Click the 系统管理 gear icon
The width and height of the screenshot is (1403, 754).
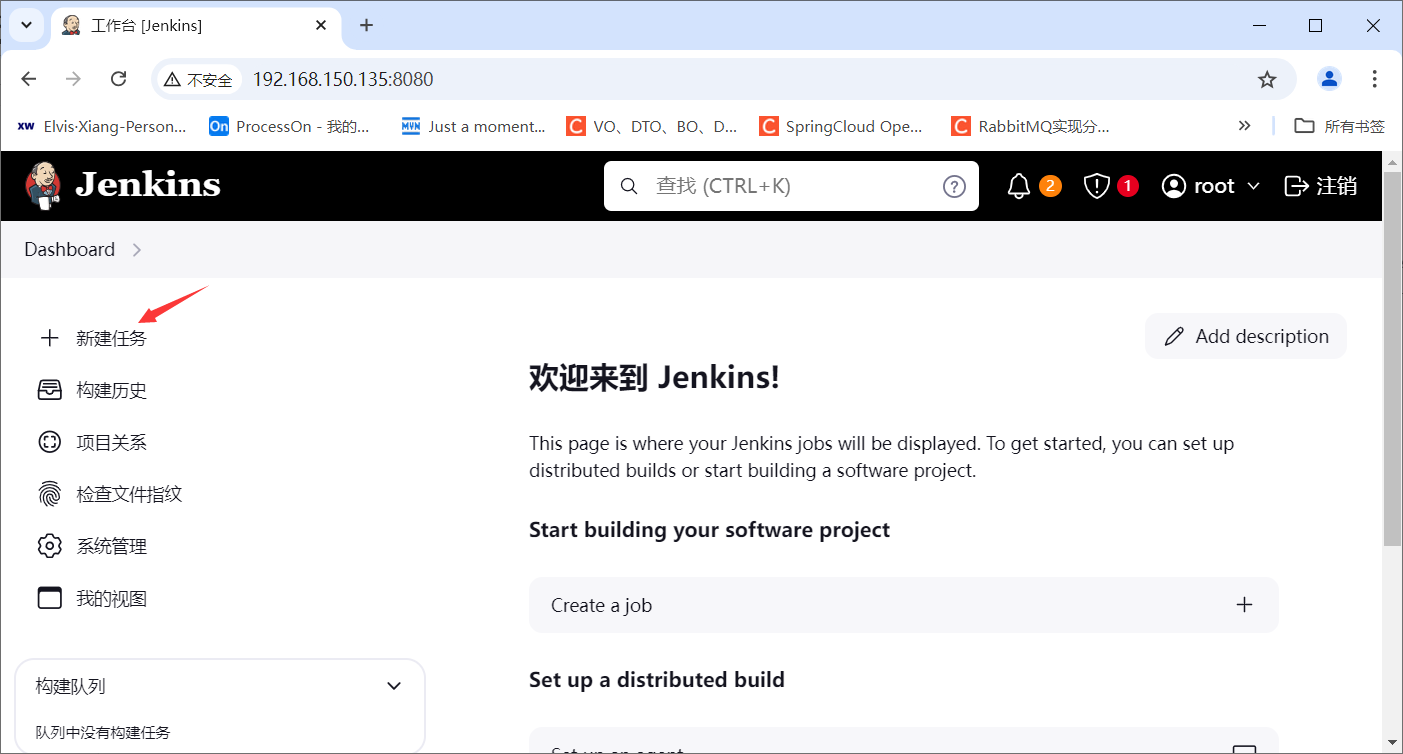(x=49, y=546)
